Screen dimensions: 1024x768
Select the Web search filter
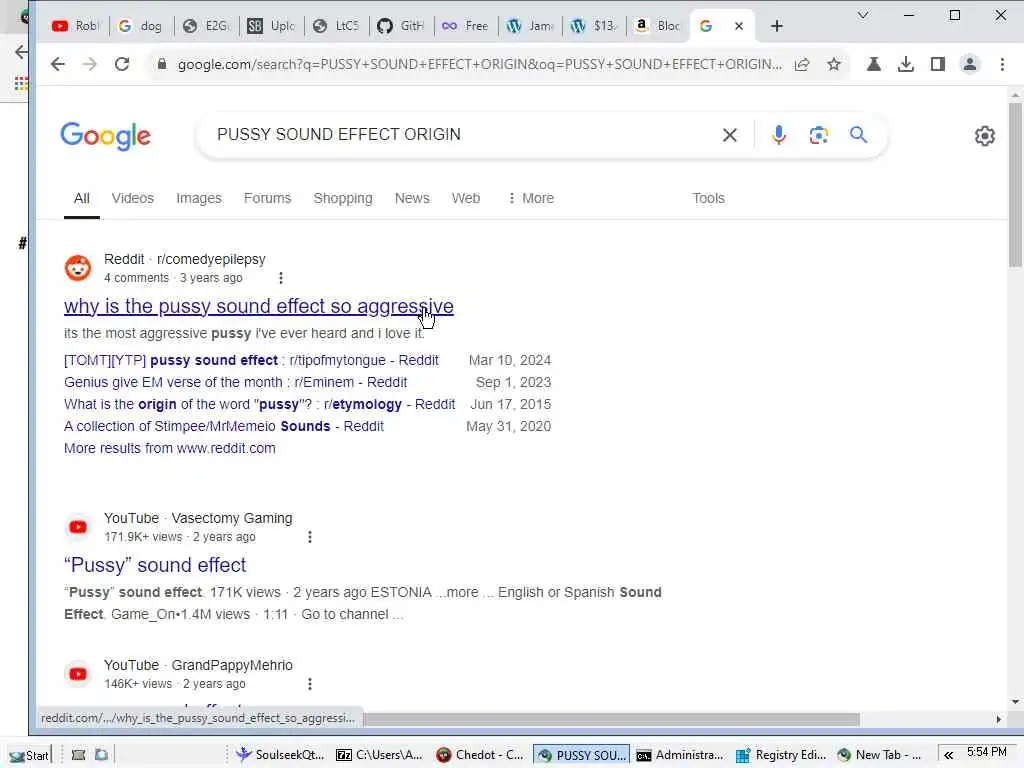466,199
